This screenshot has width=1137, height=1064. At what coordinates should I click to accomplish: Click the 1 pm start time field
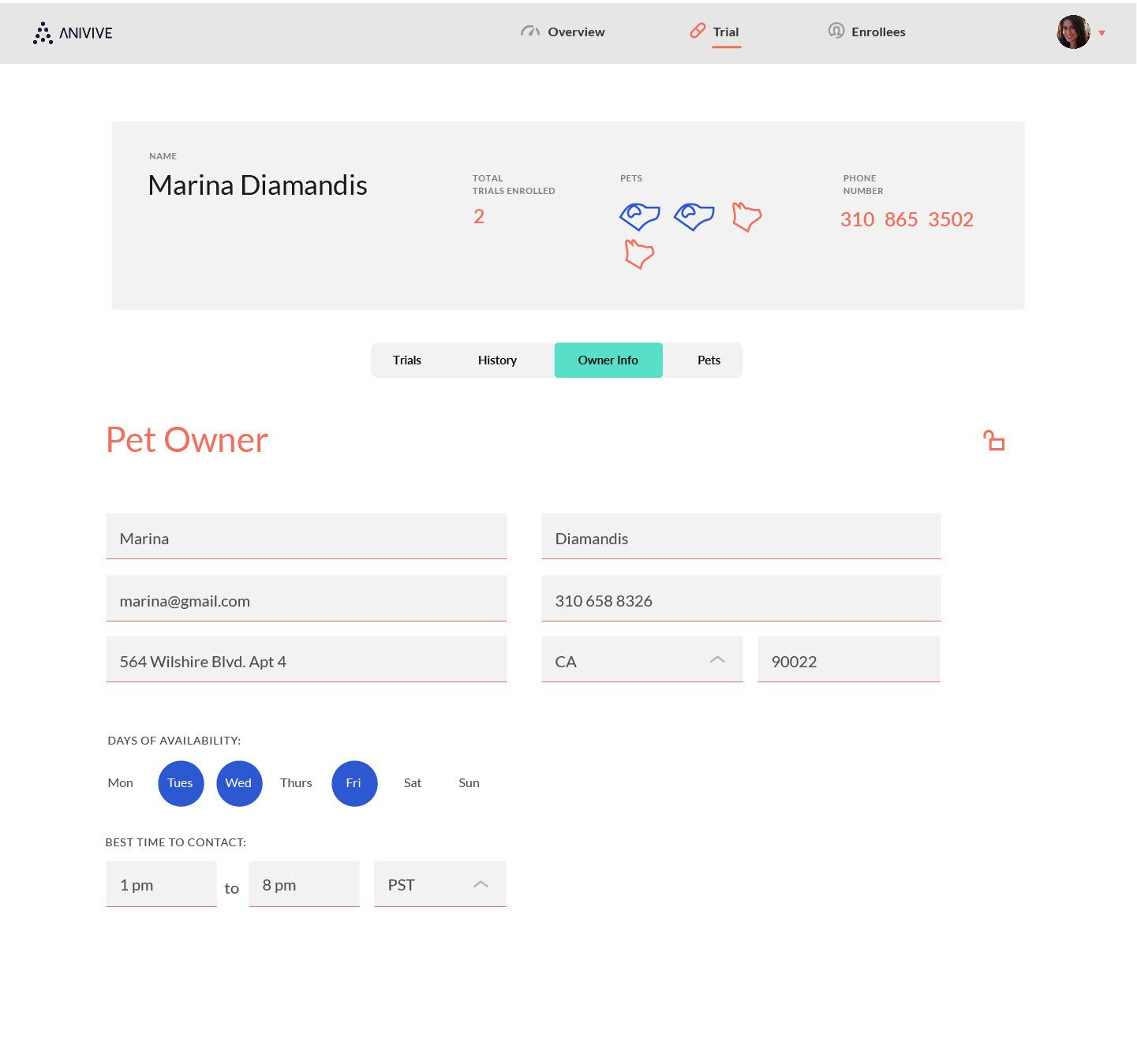[x=161, y=884]
